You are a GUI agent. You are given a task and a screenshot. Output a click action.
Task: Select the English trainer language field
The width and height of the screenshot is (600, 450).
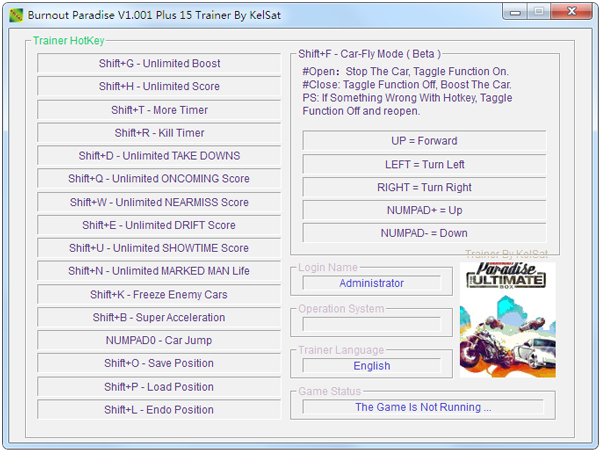click(x=372, y=366)
